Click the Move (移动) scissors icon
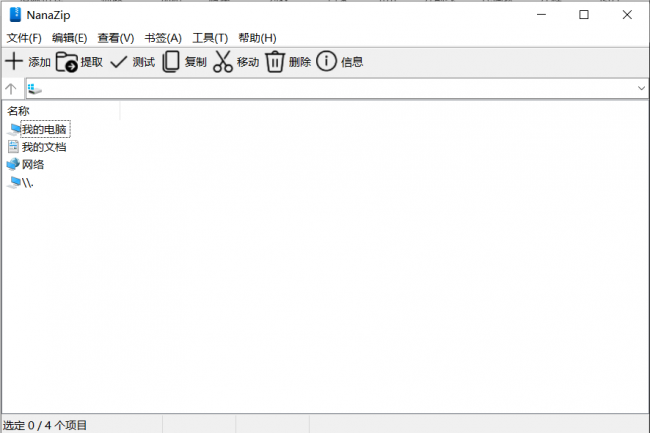The width and height of the screenshot is (650, 433). point(223,62)
